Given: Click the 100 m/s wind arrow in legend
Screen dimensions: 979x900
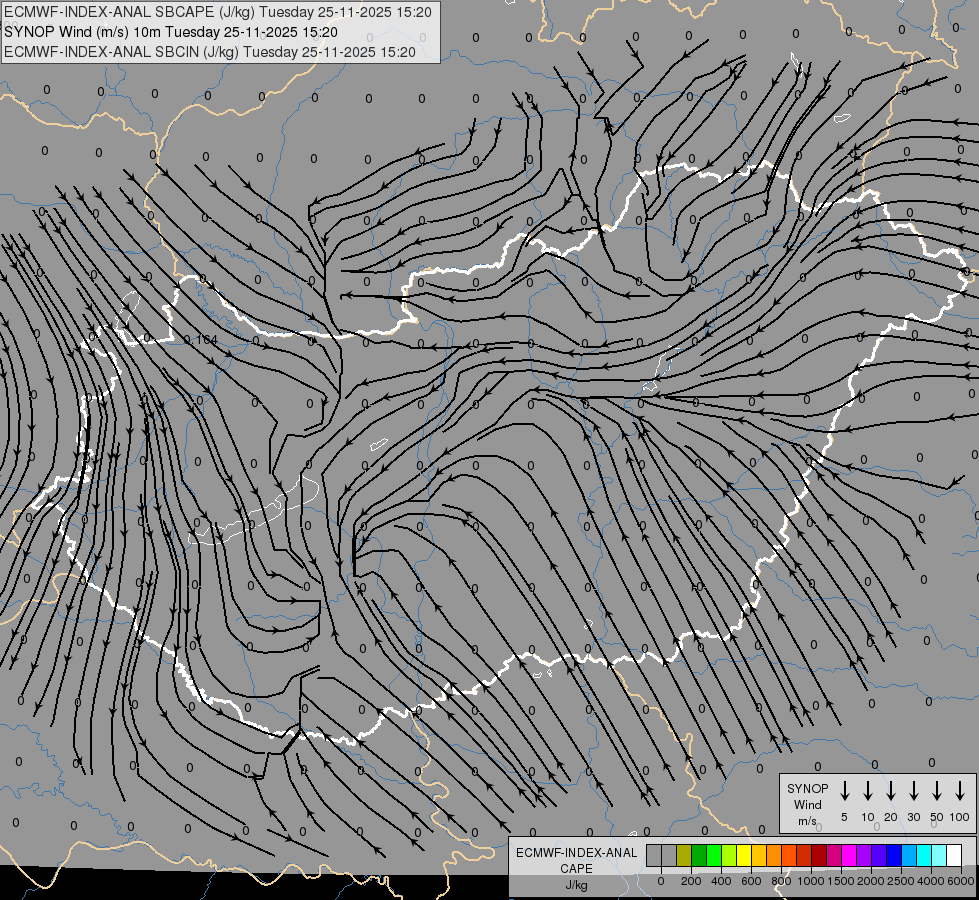Looking at the screenshot, I should (x=960, y=790).
